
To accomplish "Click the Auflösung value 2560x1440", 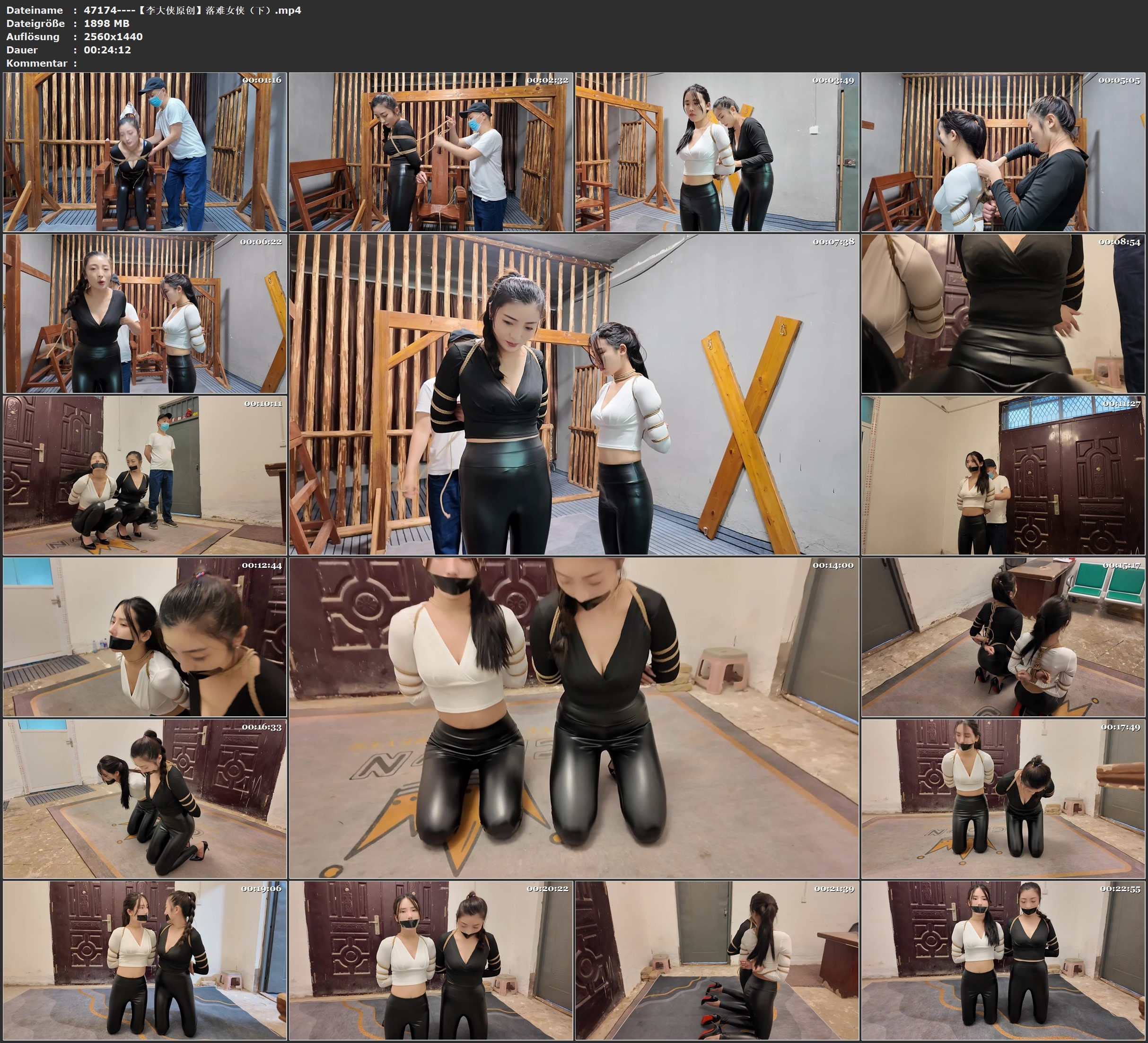I will (x=113, y=36).
